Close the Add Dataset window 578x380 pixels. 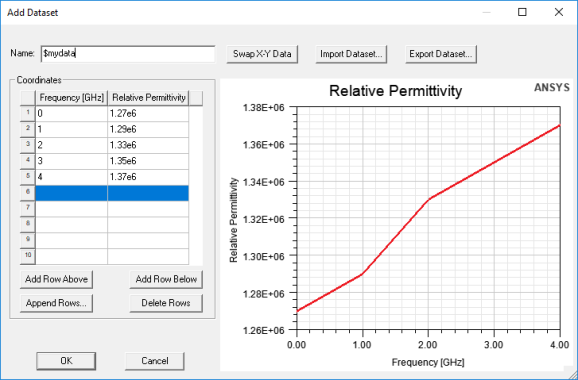559,12
